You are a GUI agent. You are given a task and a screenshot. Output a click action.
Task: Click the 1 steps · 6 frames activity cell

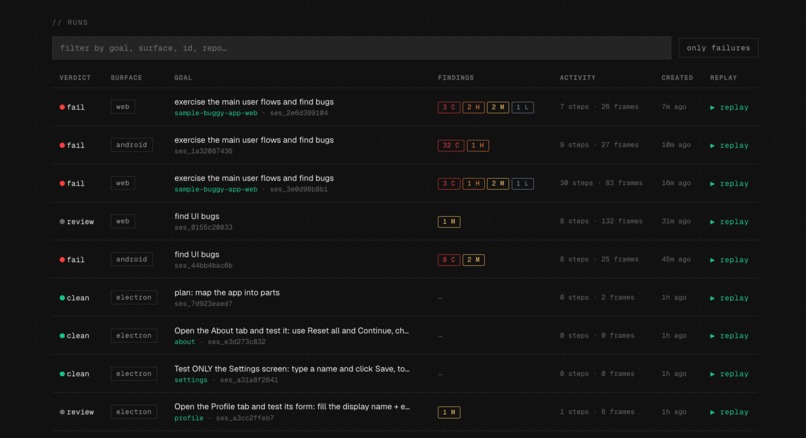(597, 411)
